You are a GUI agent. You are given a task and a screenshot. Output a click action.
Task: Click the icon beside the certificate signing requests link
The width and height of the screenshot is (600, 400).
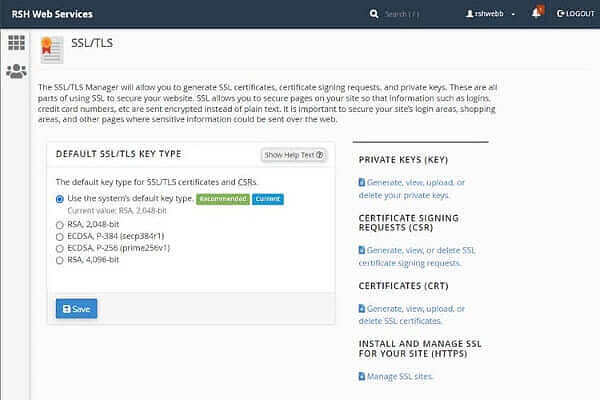tap(361, 249)
